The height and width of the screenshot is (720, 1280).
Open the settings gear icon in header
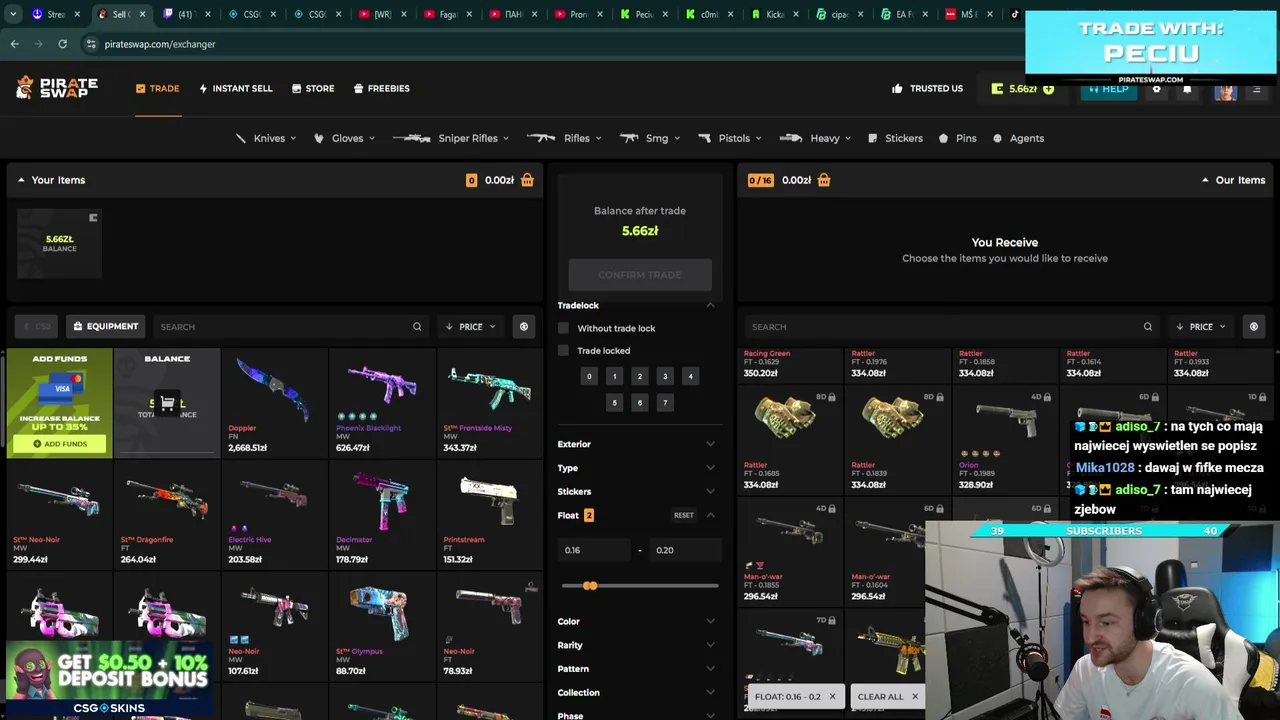pyautogui.click(x=1157, y=88)
